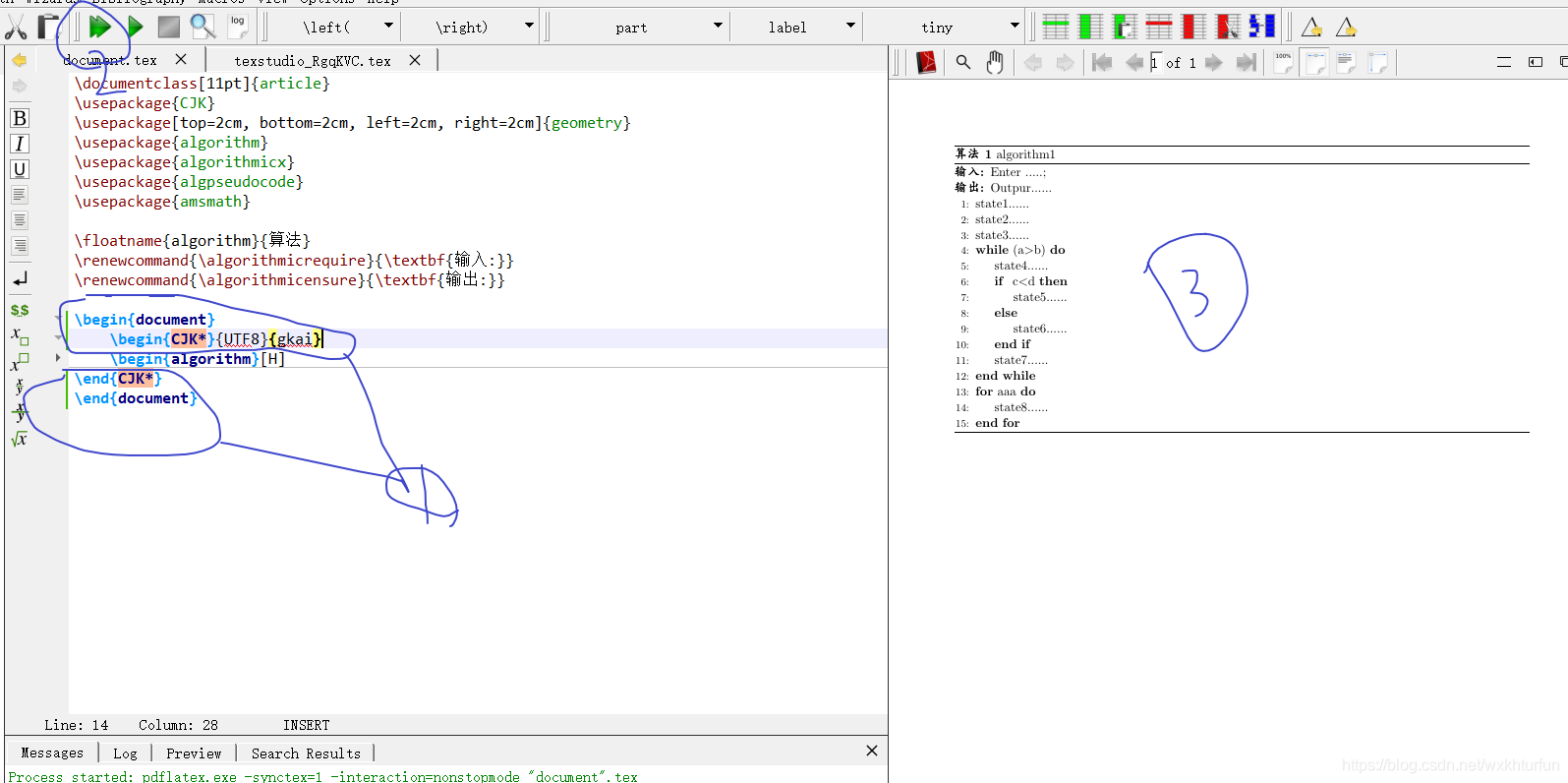Click the subscript icon

tap(20, 336)
